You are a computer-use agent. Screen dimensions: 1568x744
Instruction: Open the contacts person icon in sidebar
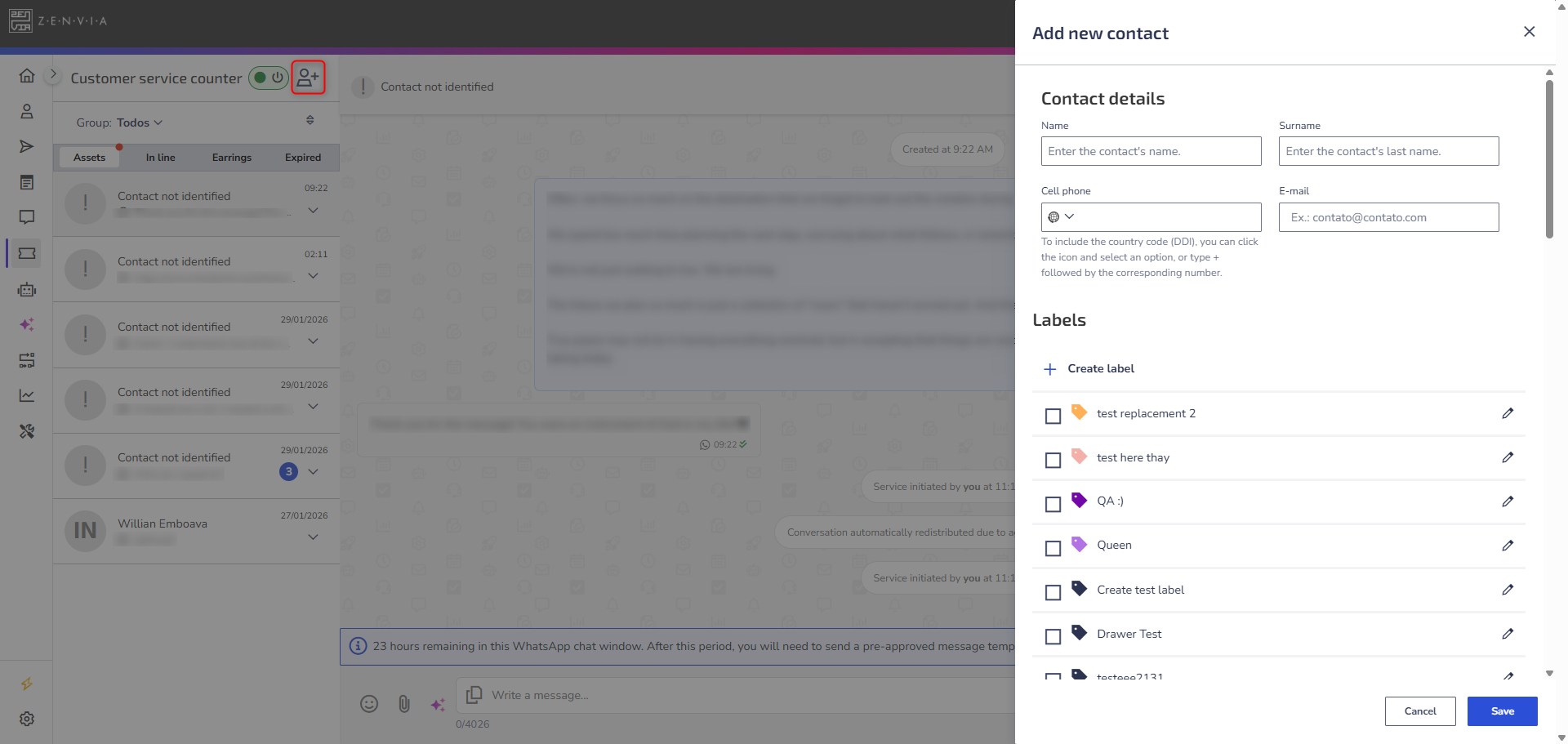click(x=27, y=111)
